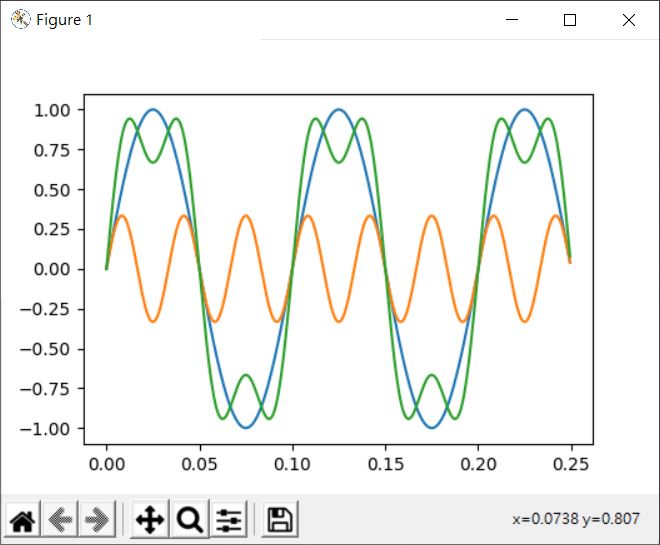The width and height of the screenshot is (660, 545).
Task: Click the x-axis tick label 0.20
Action: tap(478, 465)
